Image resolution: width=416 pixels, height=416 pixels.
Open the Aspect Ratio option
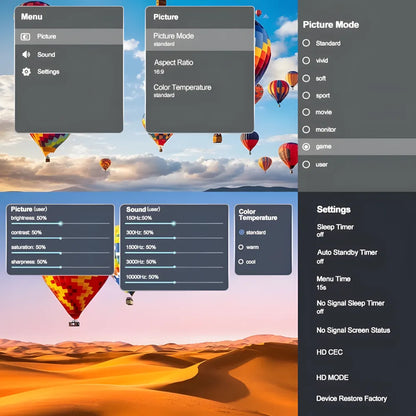point(200,66)
